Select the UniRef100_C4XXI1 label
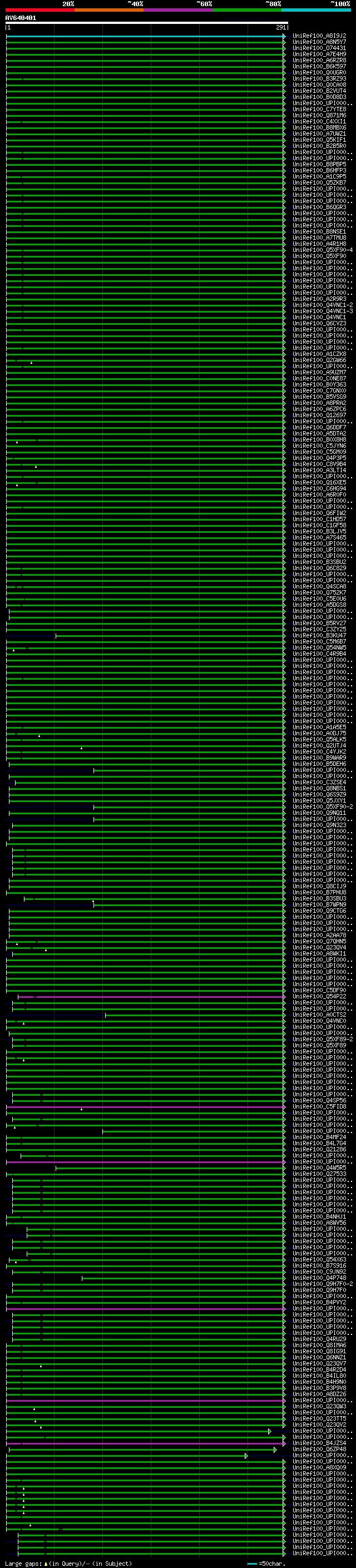Screen dimensions: 356x1568 click(319, 121)
